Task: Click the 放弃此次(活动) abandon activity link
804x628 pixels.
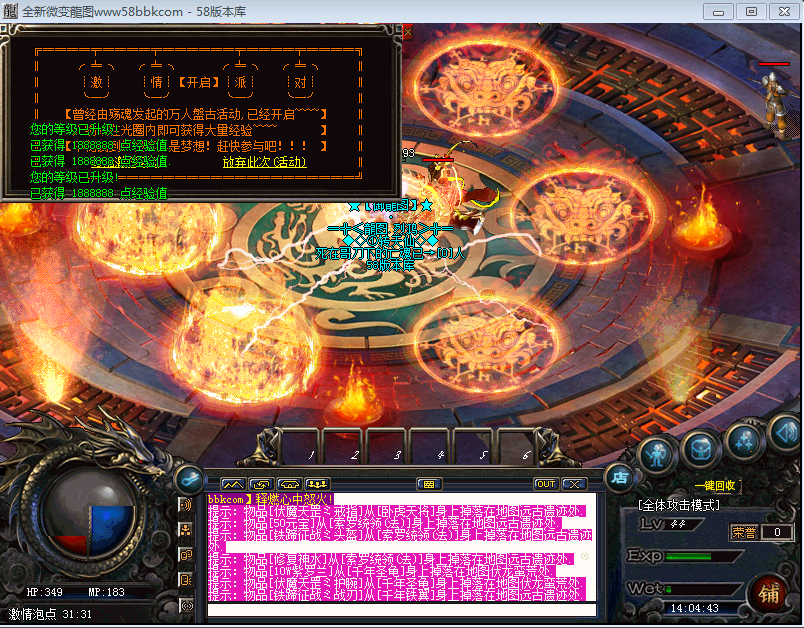Action: tap(265, 162)
